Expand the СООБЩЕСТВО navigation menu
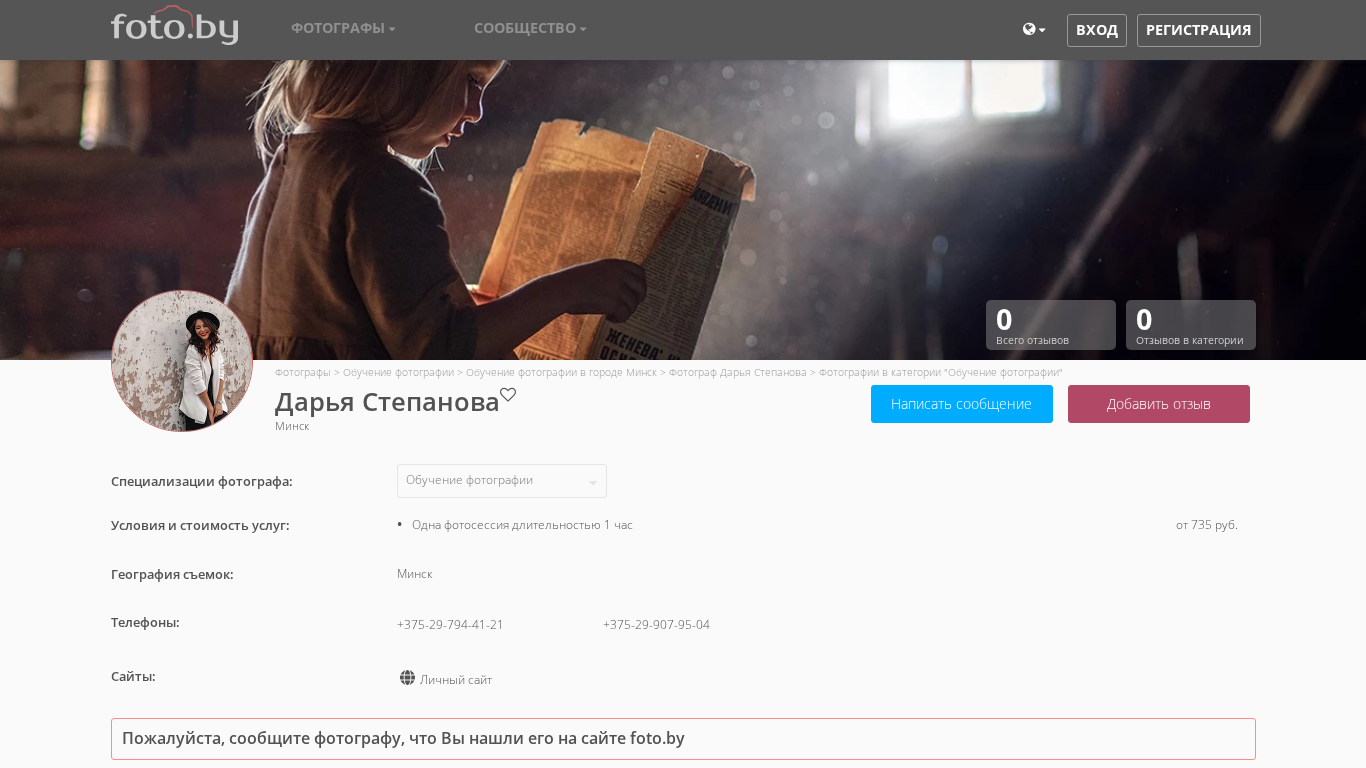Viewport: 1366px width, 768px height. point(530,29)
